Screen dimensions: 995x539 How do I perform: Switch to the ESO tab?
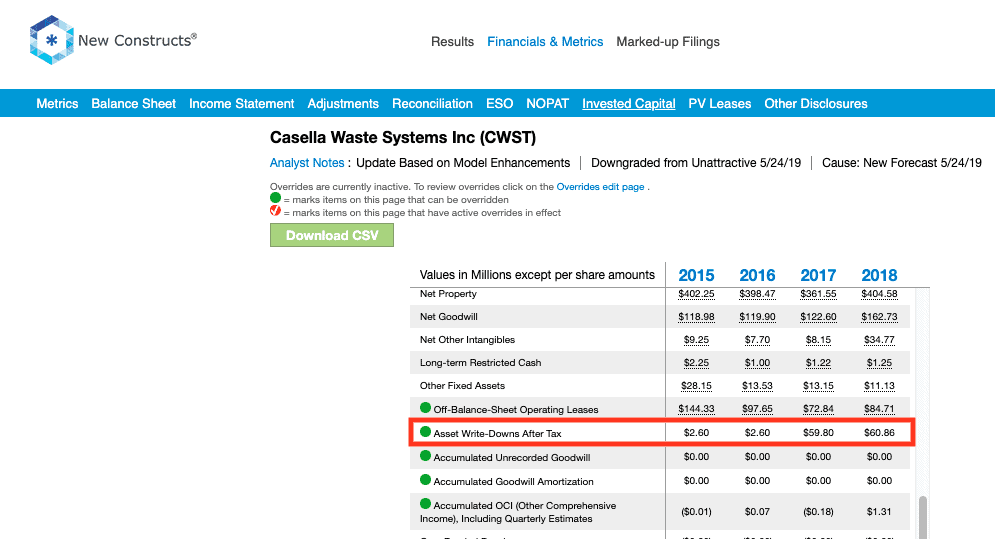(x=499, y=103)
